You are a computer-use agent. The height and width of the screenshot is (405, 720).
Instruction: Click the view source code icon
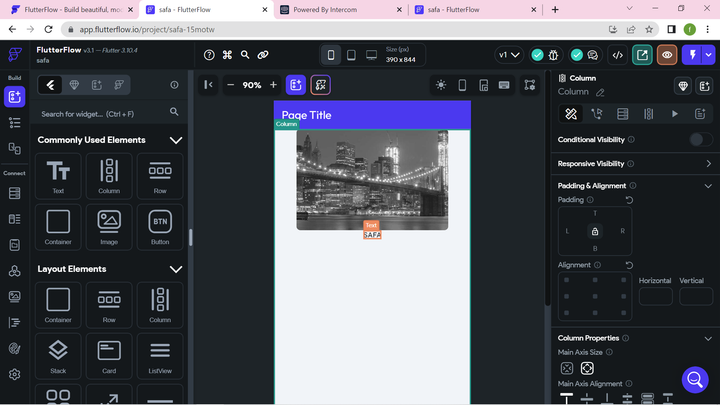618,55
